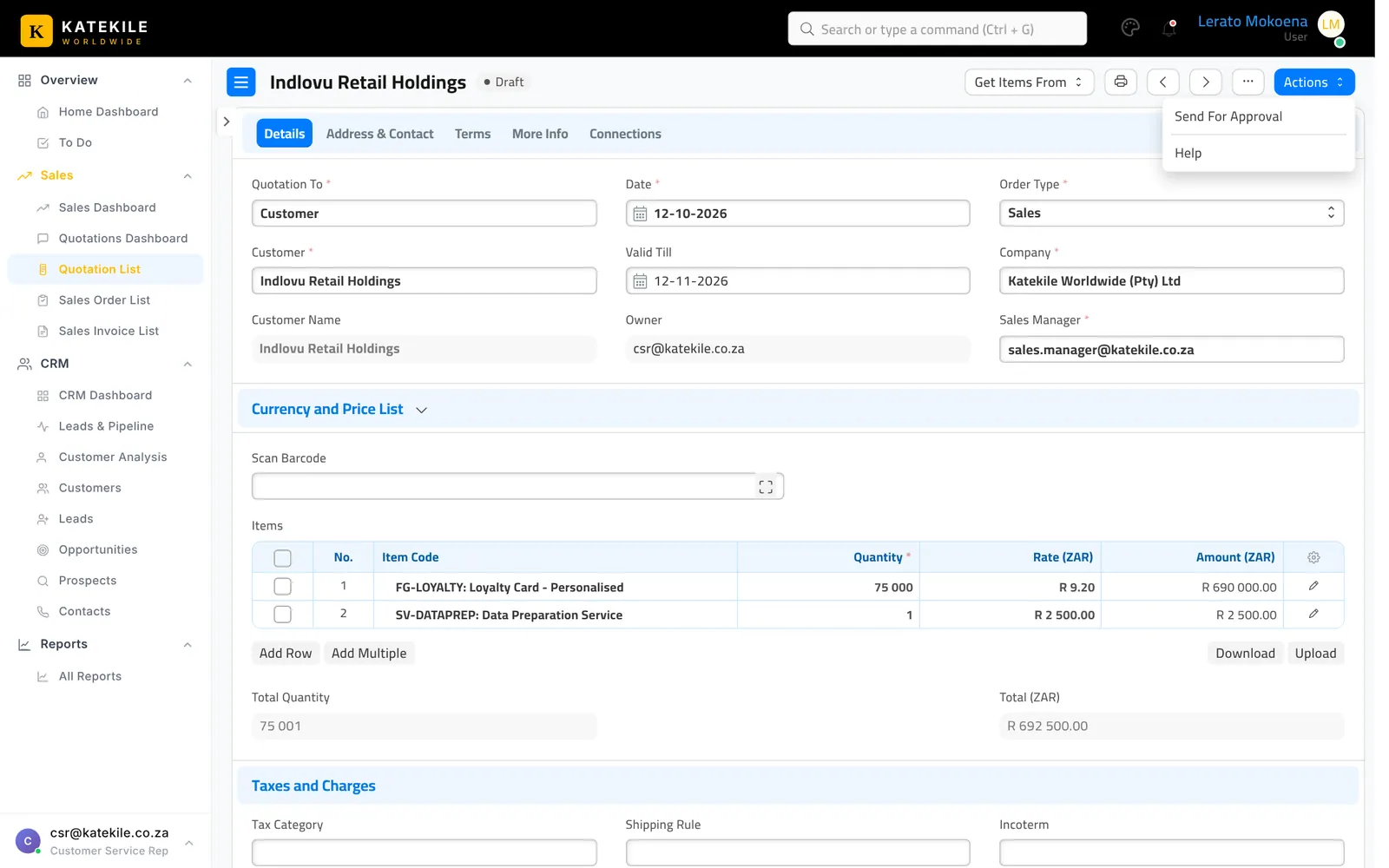Open the theme palette icon
The width and height of the screenshot is (1389, 868).
point(1130,28)
